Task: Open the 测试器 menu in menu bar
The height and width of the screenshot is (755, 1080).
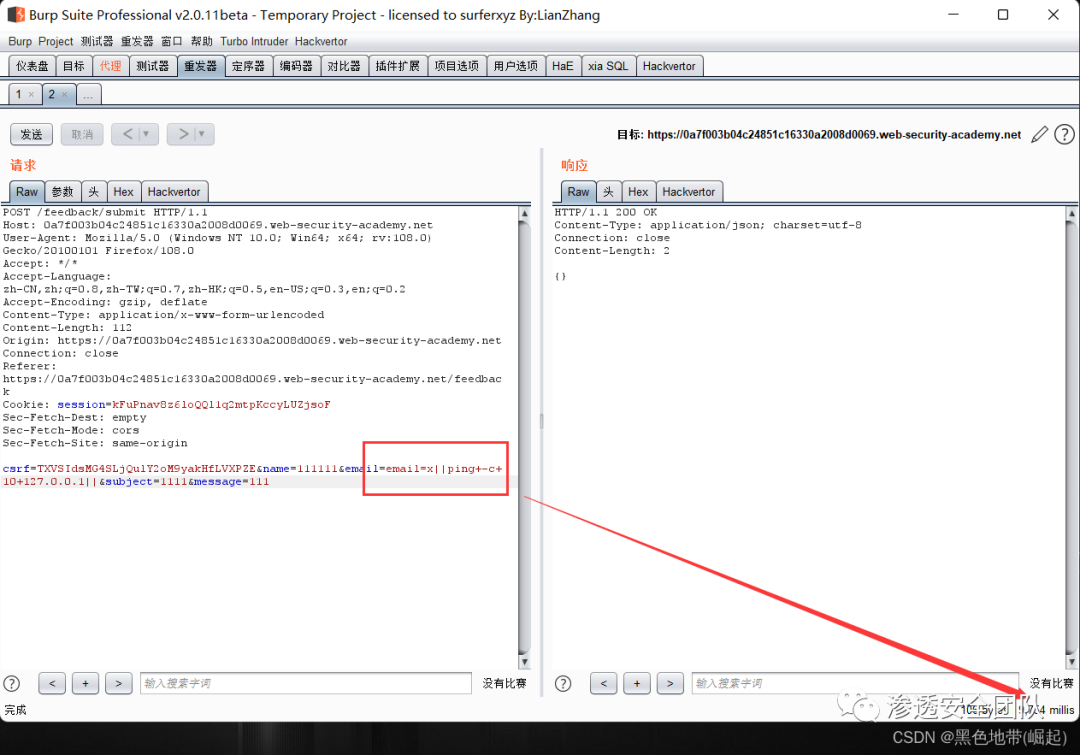Action: tap(96, 41)
